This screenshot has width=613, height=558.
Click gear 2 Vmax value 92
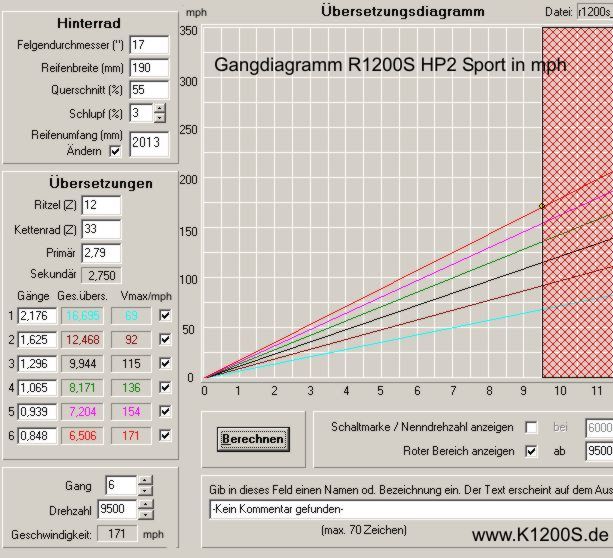click(131, 339)
